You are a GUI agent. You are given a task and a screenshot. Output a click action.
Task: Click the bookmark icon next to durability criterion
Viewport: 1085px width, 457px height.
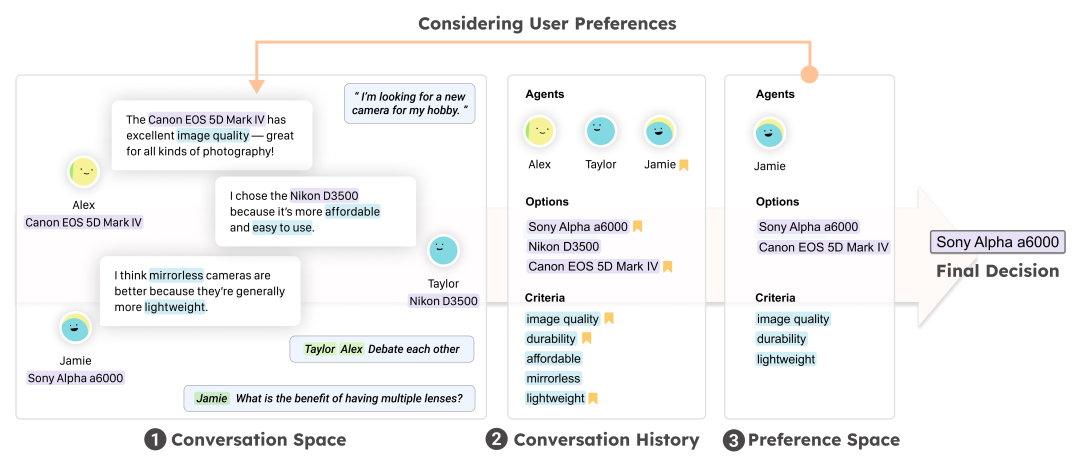point(587,339)
